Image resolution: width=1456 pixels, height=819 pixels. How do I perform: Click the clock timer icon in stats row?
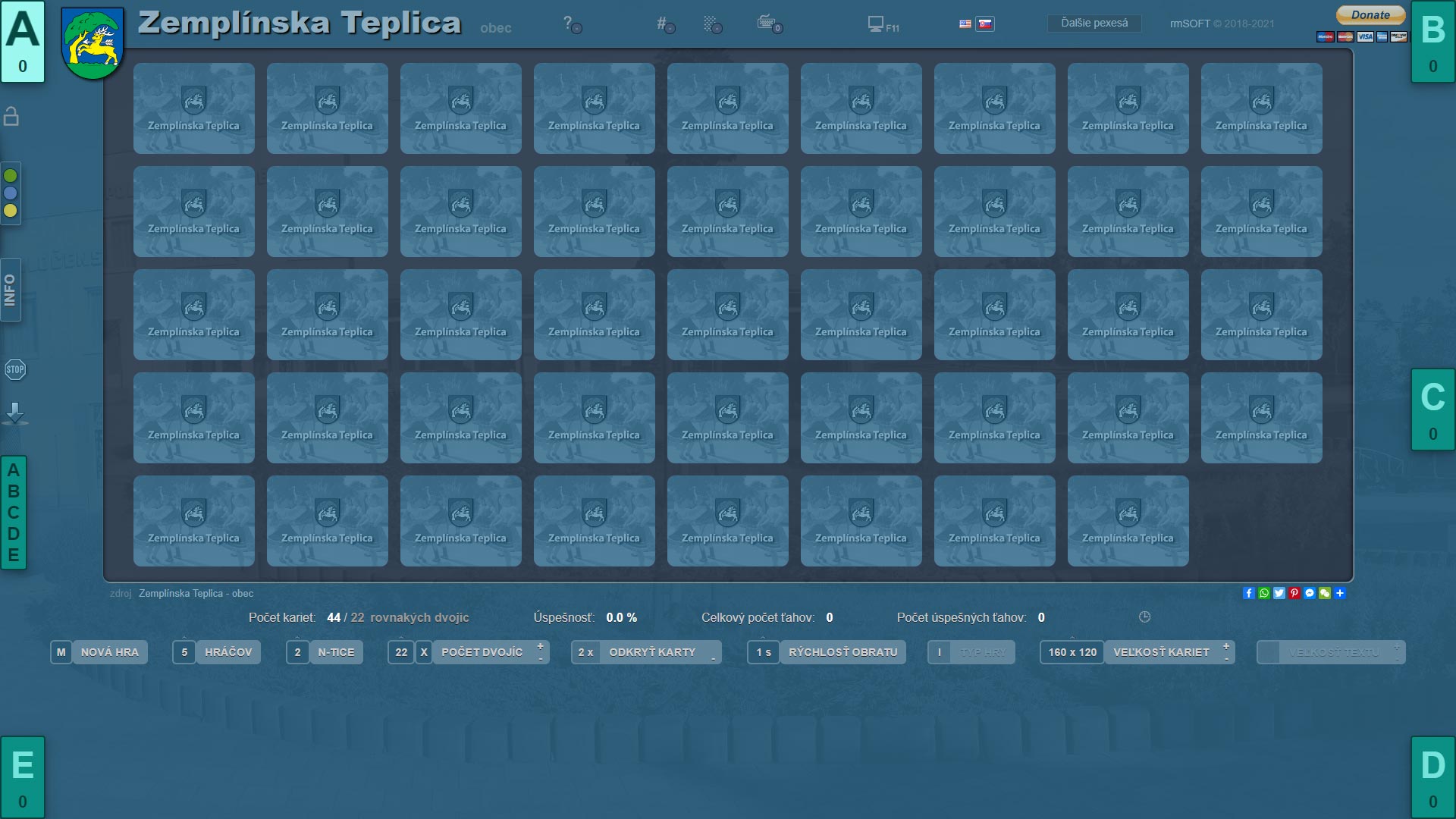1145,617
